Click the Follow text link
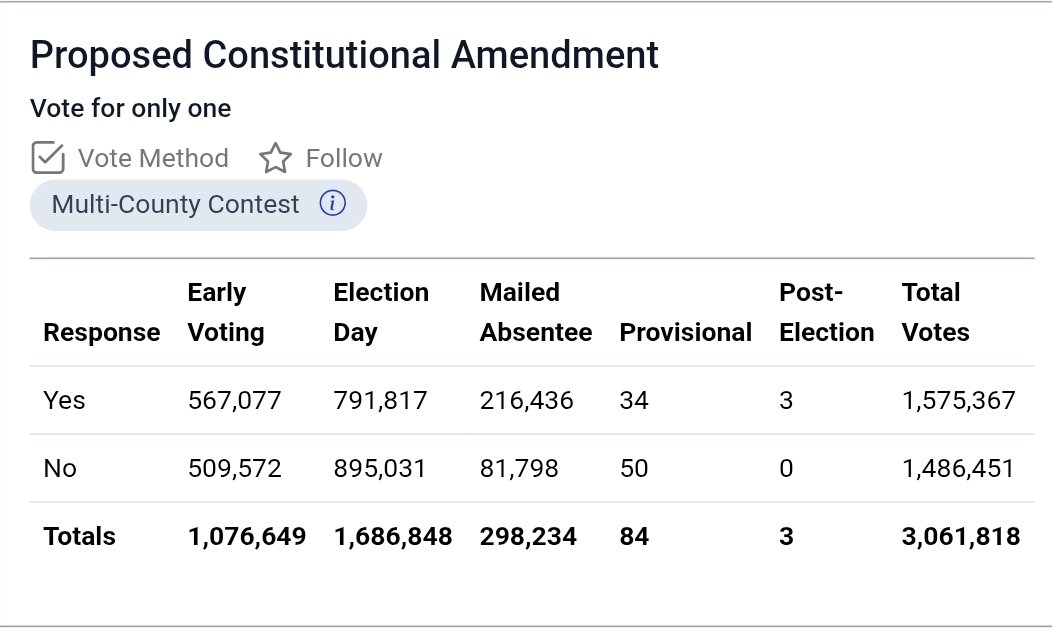The height and width of the screenshot is (636, 1052). coord(344,158)
